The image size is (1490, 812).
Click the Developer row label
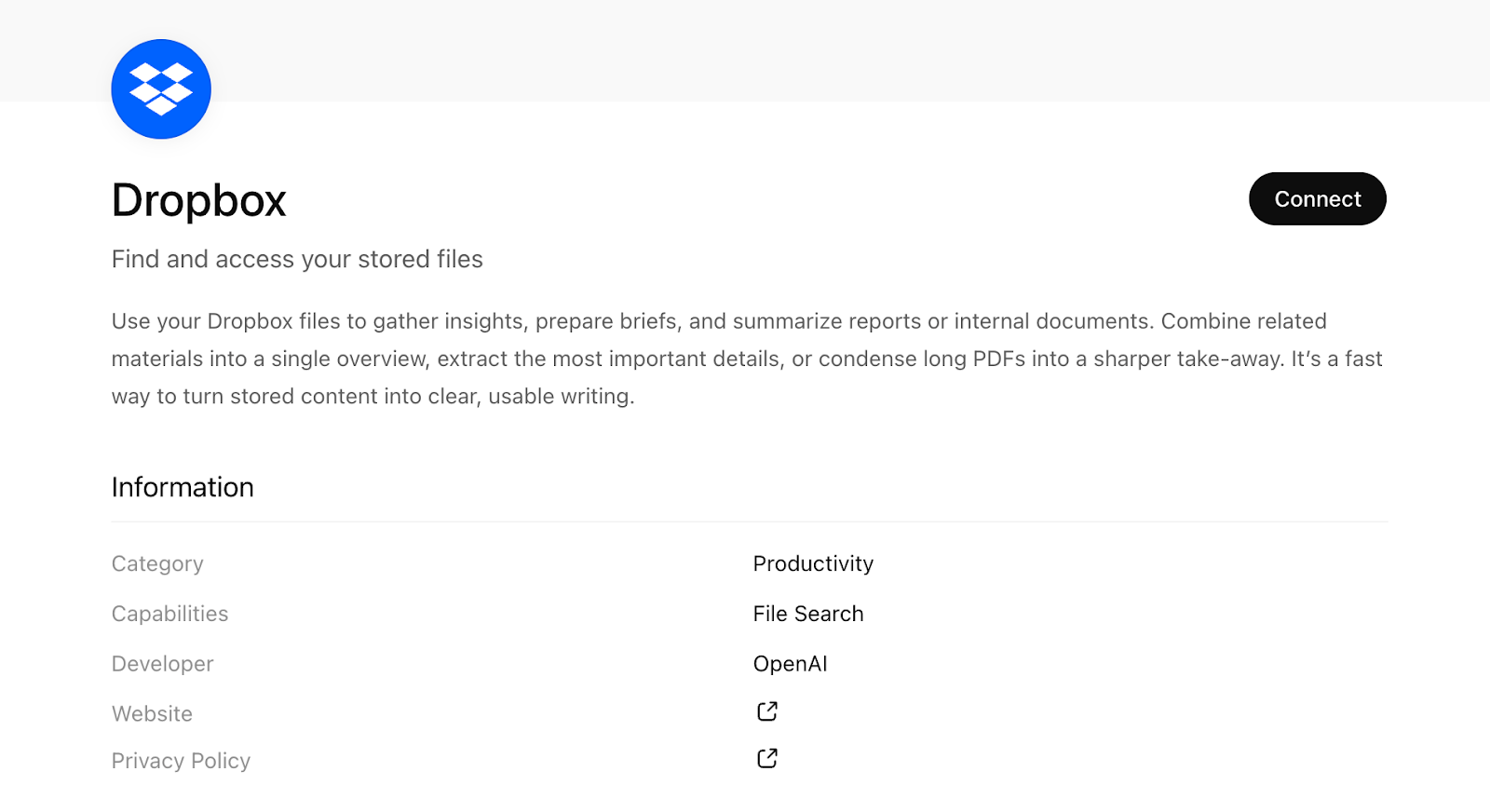point(162,663)
